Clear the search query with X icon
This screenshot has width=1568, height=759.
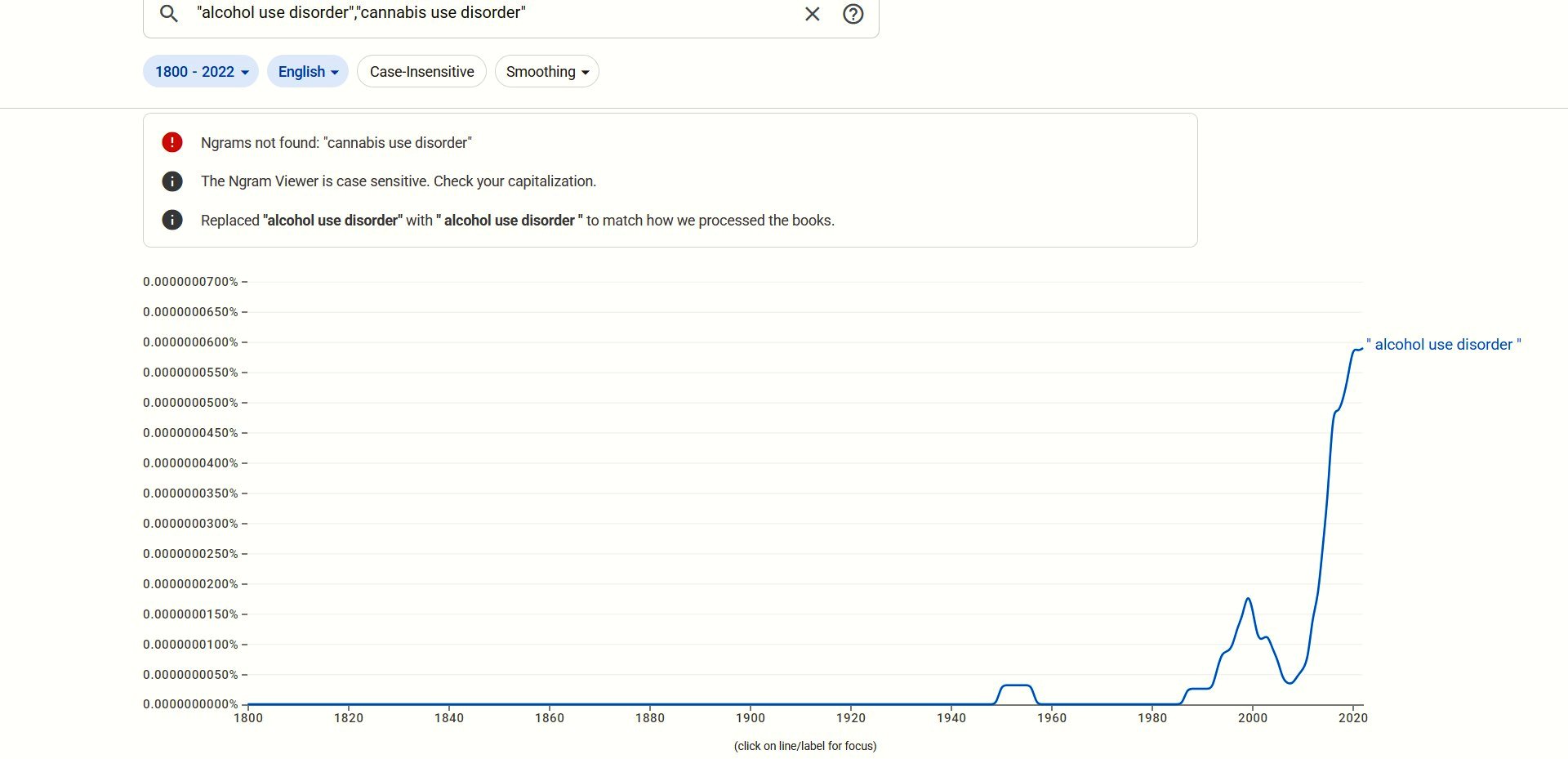coord(812,14)
